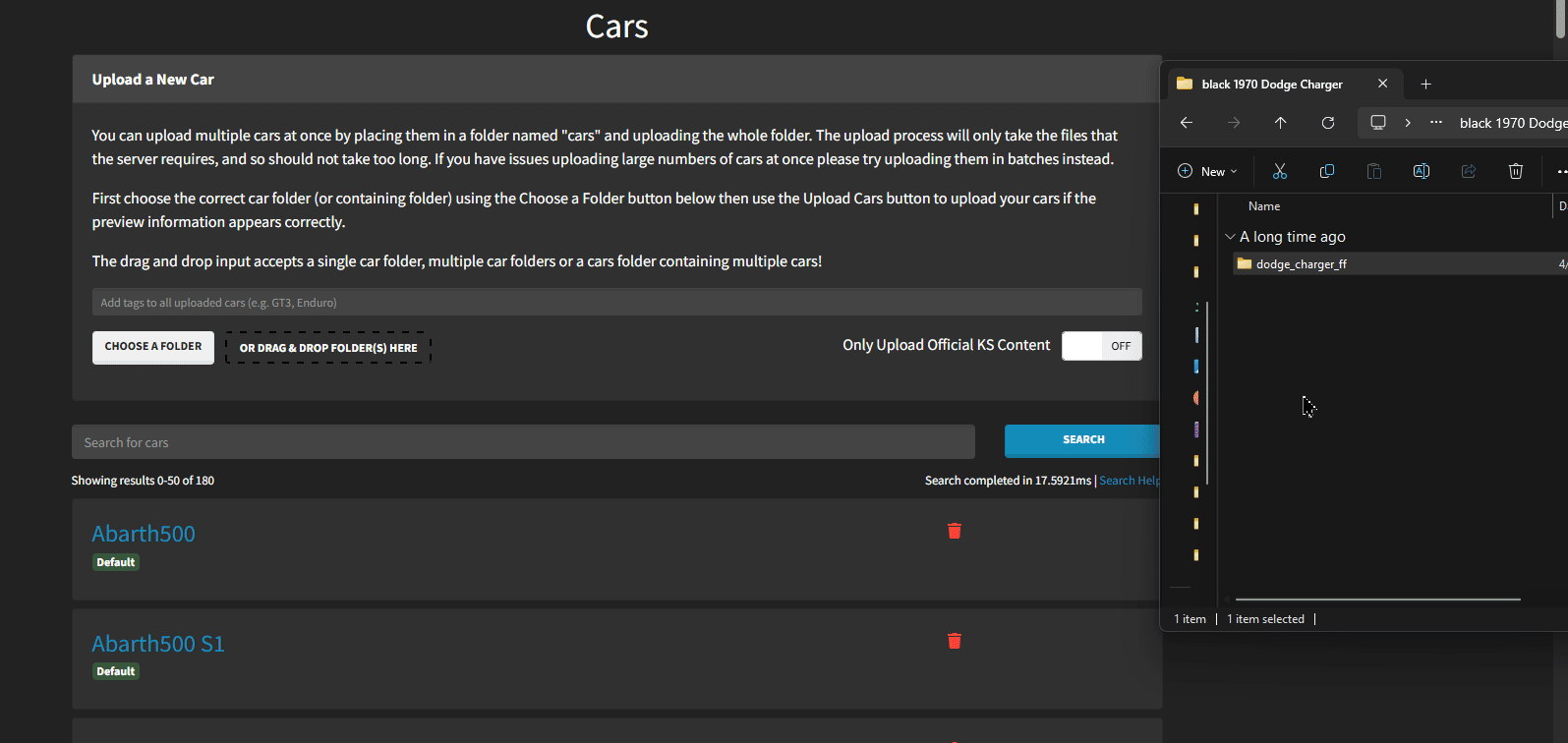This screenshot has height=743, width=1568.
Task: Open the Search Help link
Action: (1130, 481)
